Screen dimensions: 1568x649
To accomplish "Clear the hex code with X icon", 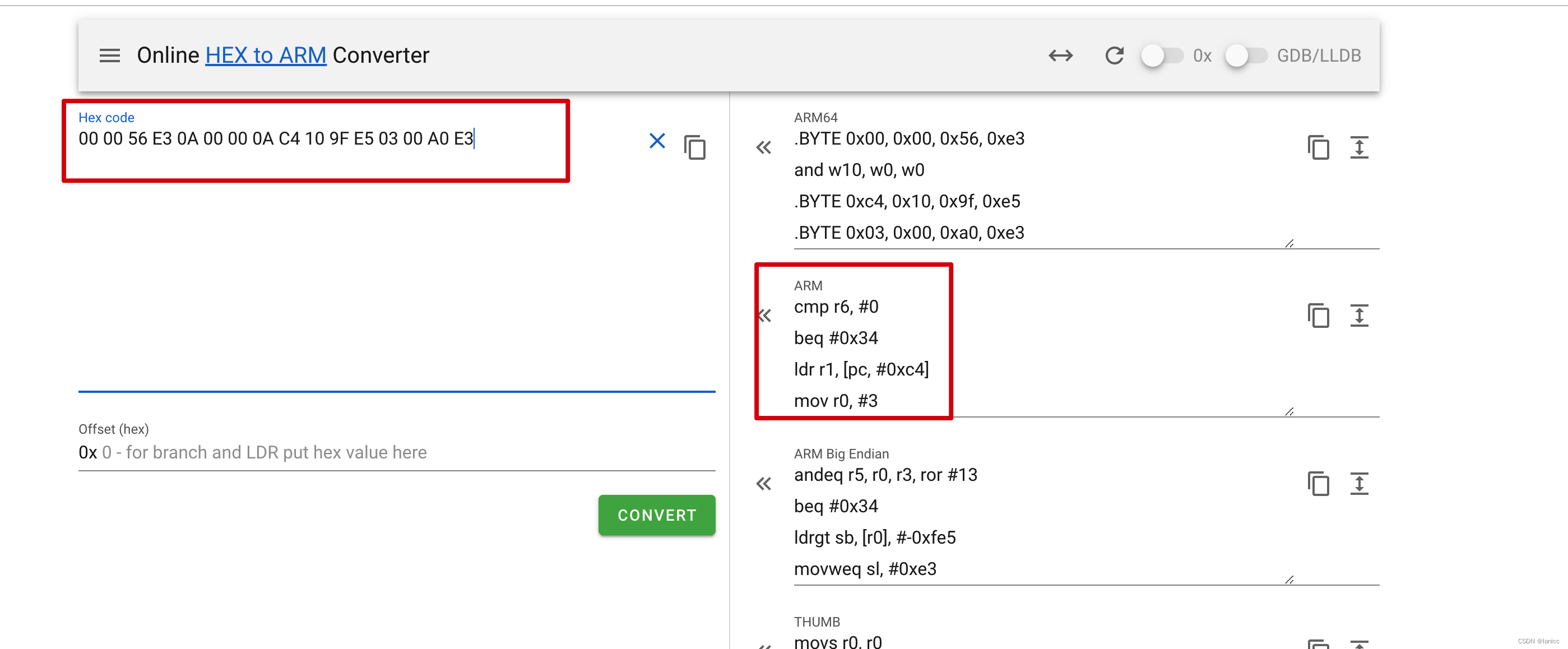I will pyautogui.click(x=657, y=141).
